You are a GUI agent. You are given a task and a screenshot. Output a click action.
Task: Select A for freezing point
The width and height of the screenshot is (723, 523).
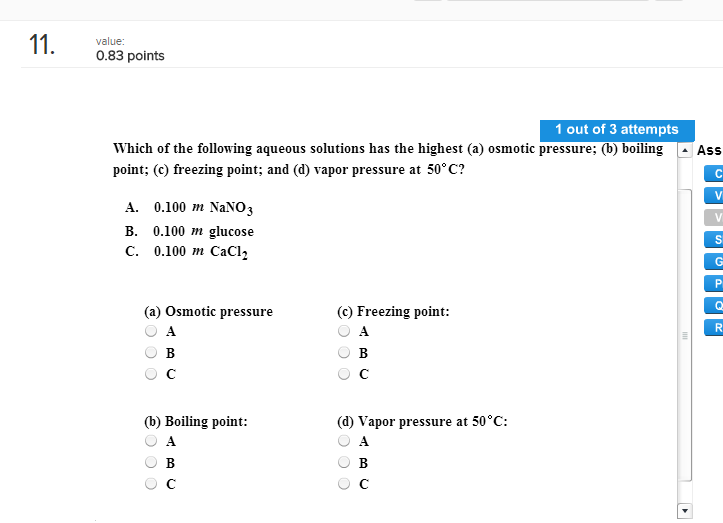(344, 331)
